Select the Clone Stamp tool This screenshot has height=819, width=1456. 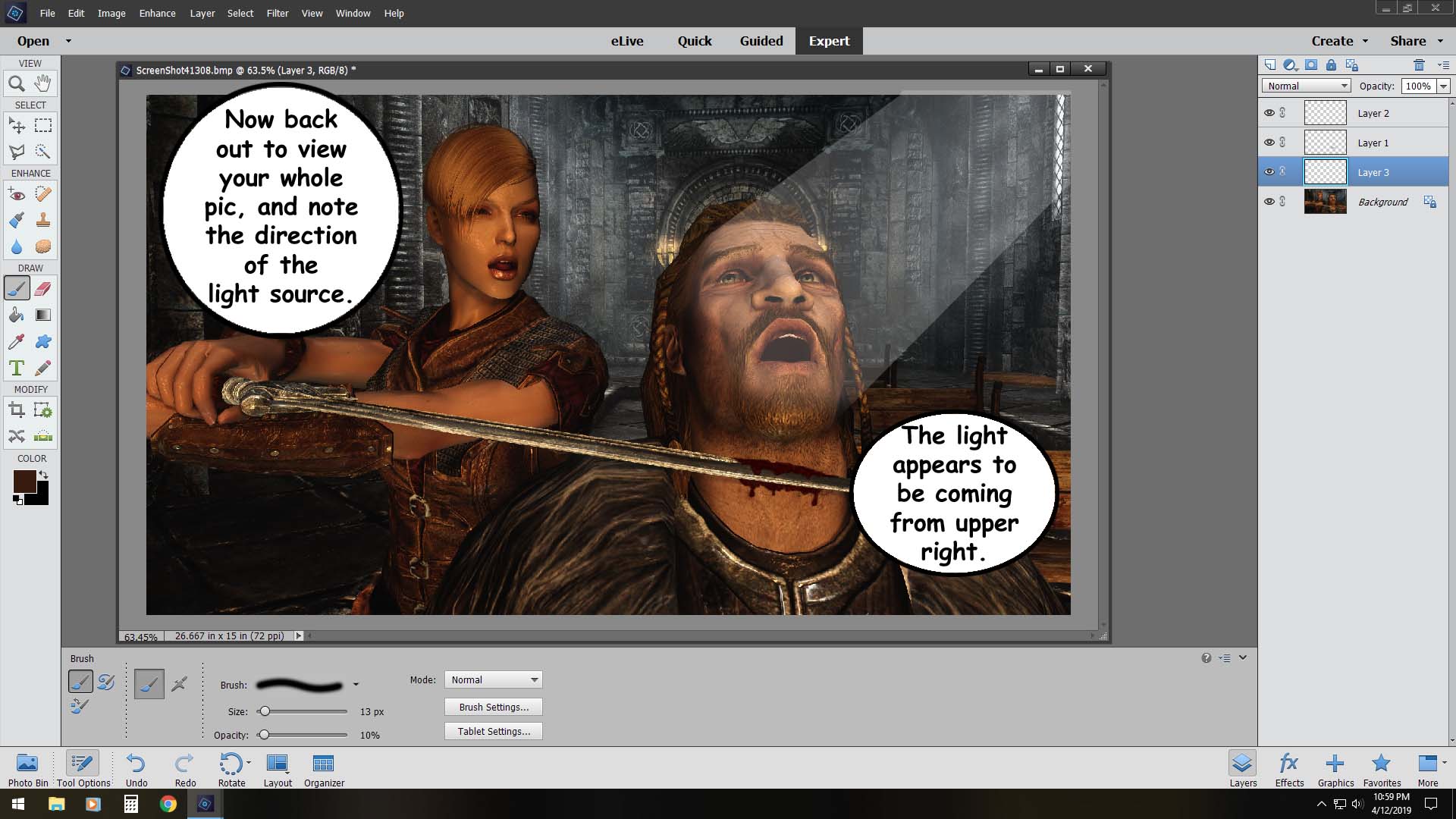43,221
